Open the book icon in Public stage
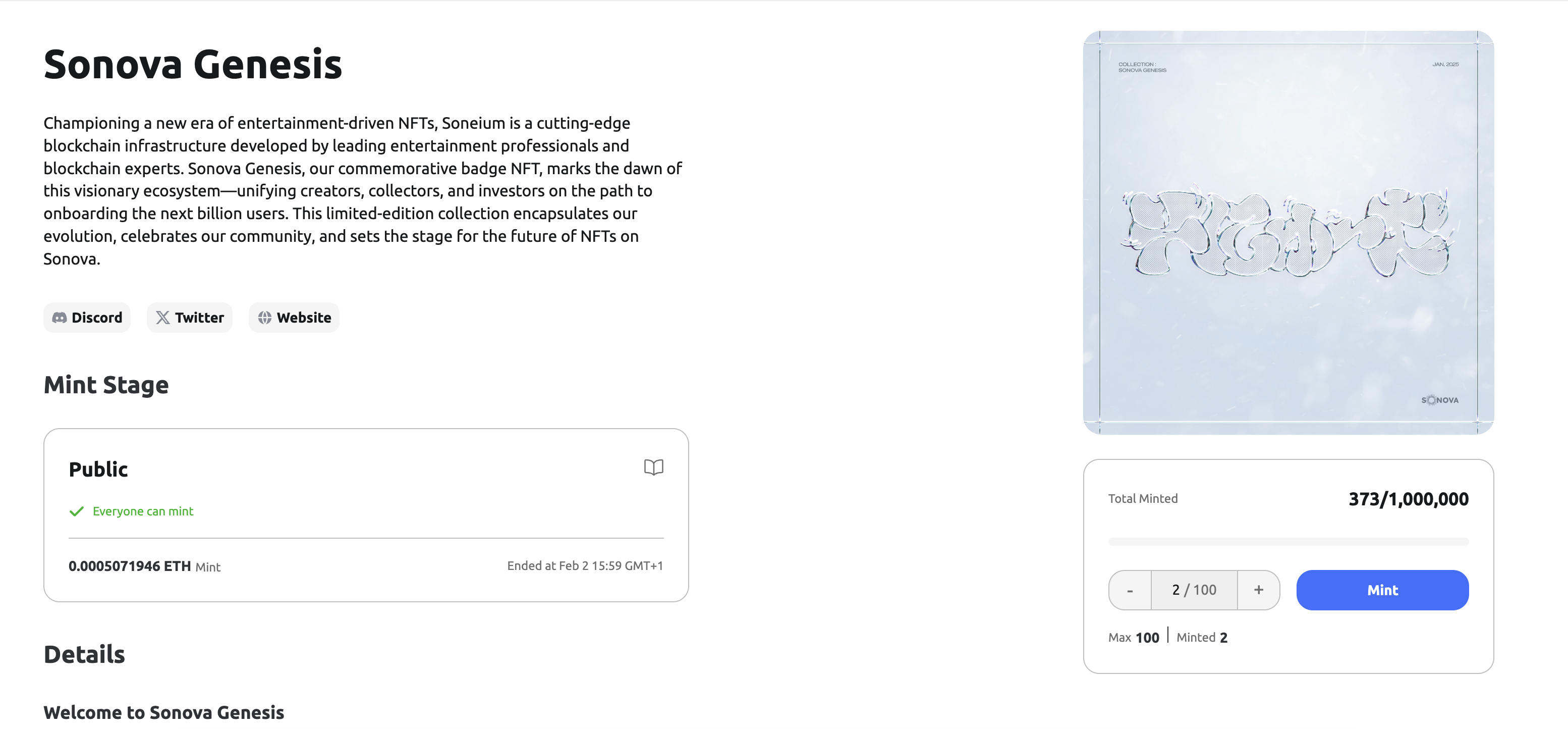The width and height of the screenshot is (1568, 729). click(653, 467)
